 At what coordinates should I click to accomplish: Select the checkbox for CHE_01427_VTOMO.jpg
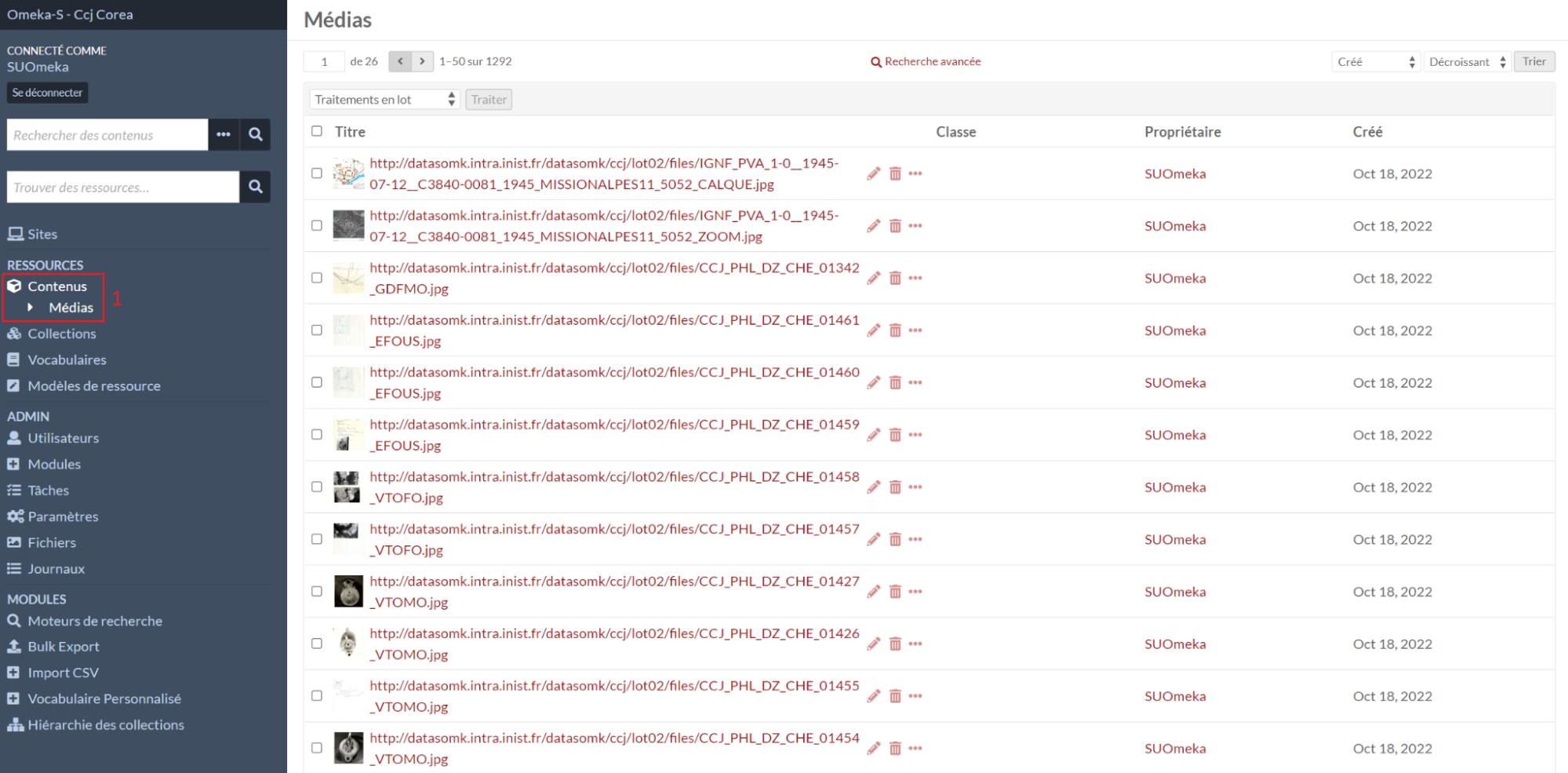coord(317,592)
